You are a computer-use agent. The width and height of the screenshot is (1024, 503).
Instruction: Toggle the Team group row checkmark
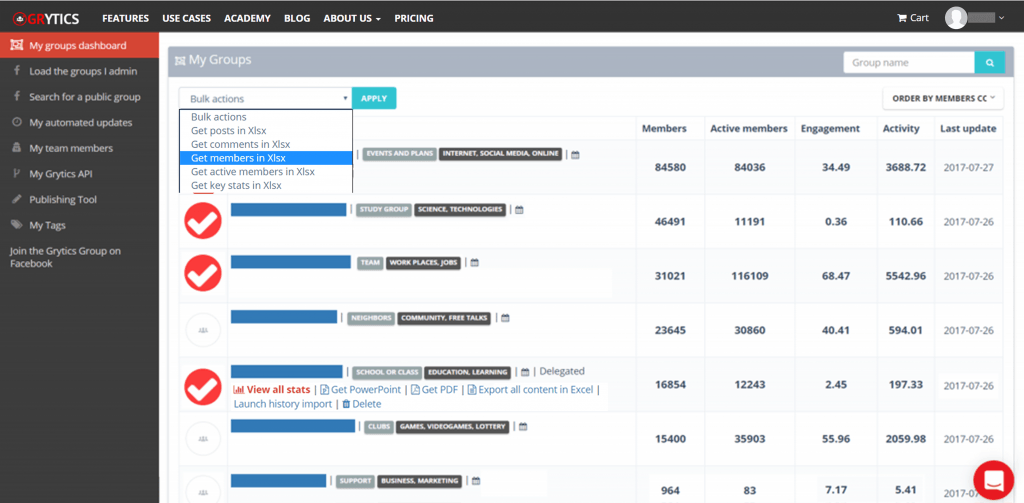pyautogui.click(x=203, y=273)
